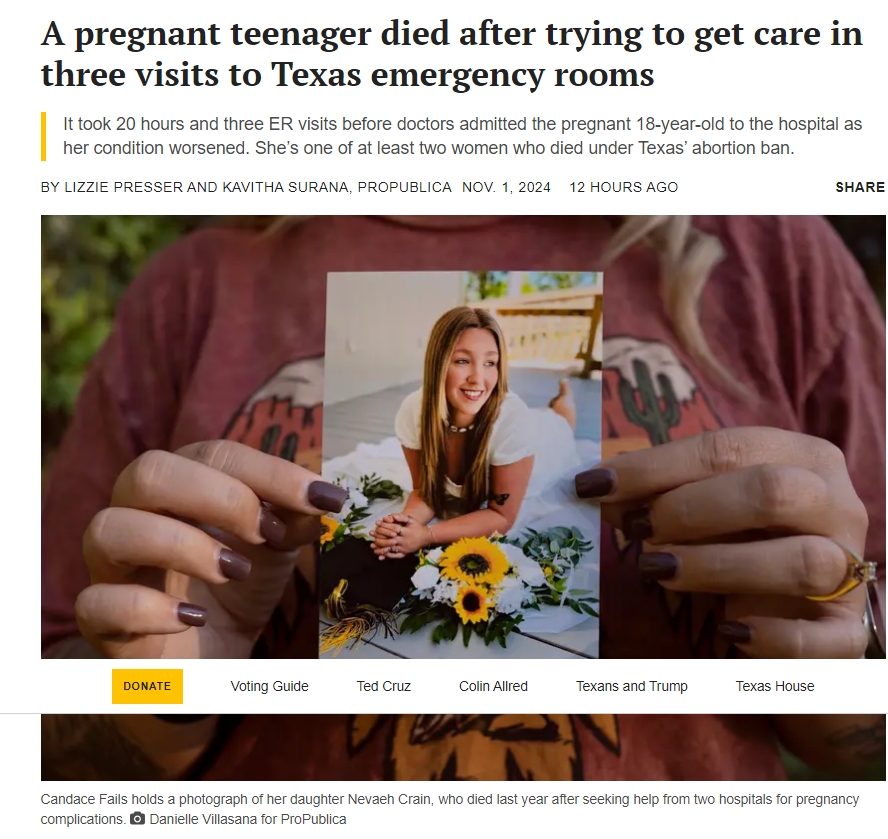Screen dimensions: 888x839
Task: Click author name Lizzie Presser
Action: pyautogui.click(x=123, y=187)
